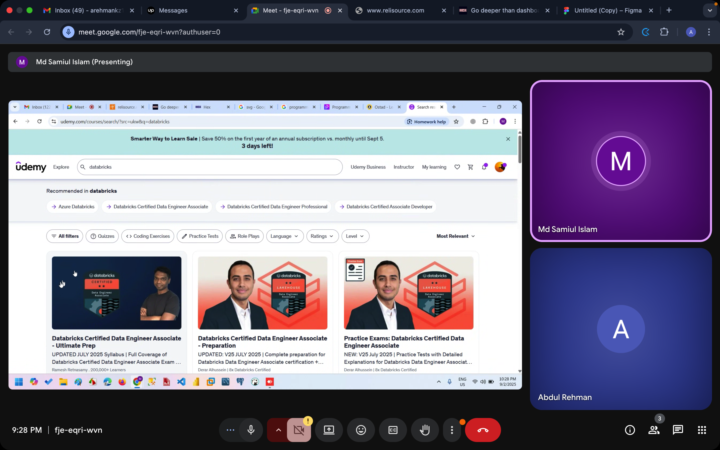Switch to the Messages browser tab
Viewport: 720px width, 450px height.
point(191,10)
